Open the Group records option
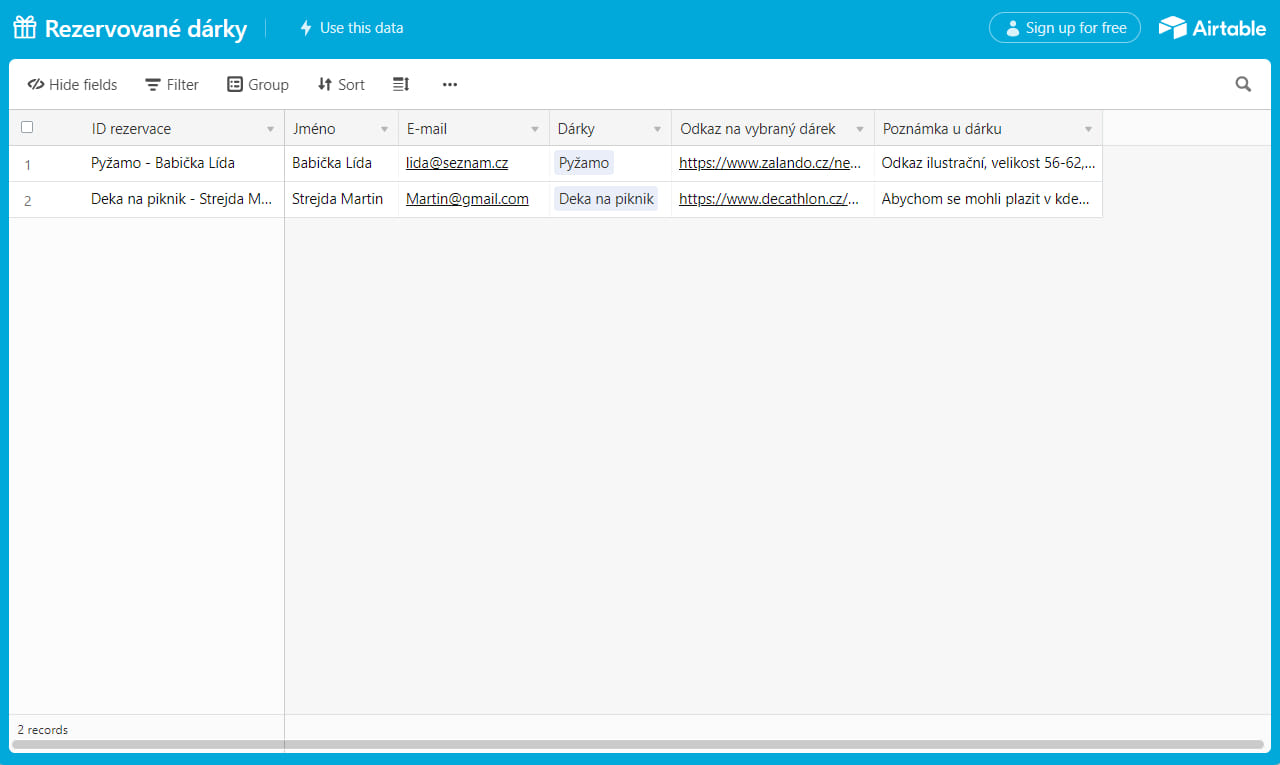 pyautogui.click(x=258, y=85)
